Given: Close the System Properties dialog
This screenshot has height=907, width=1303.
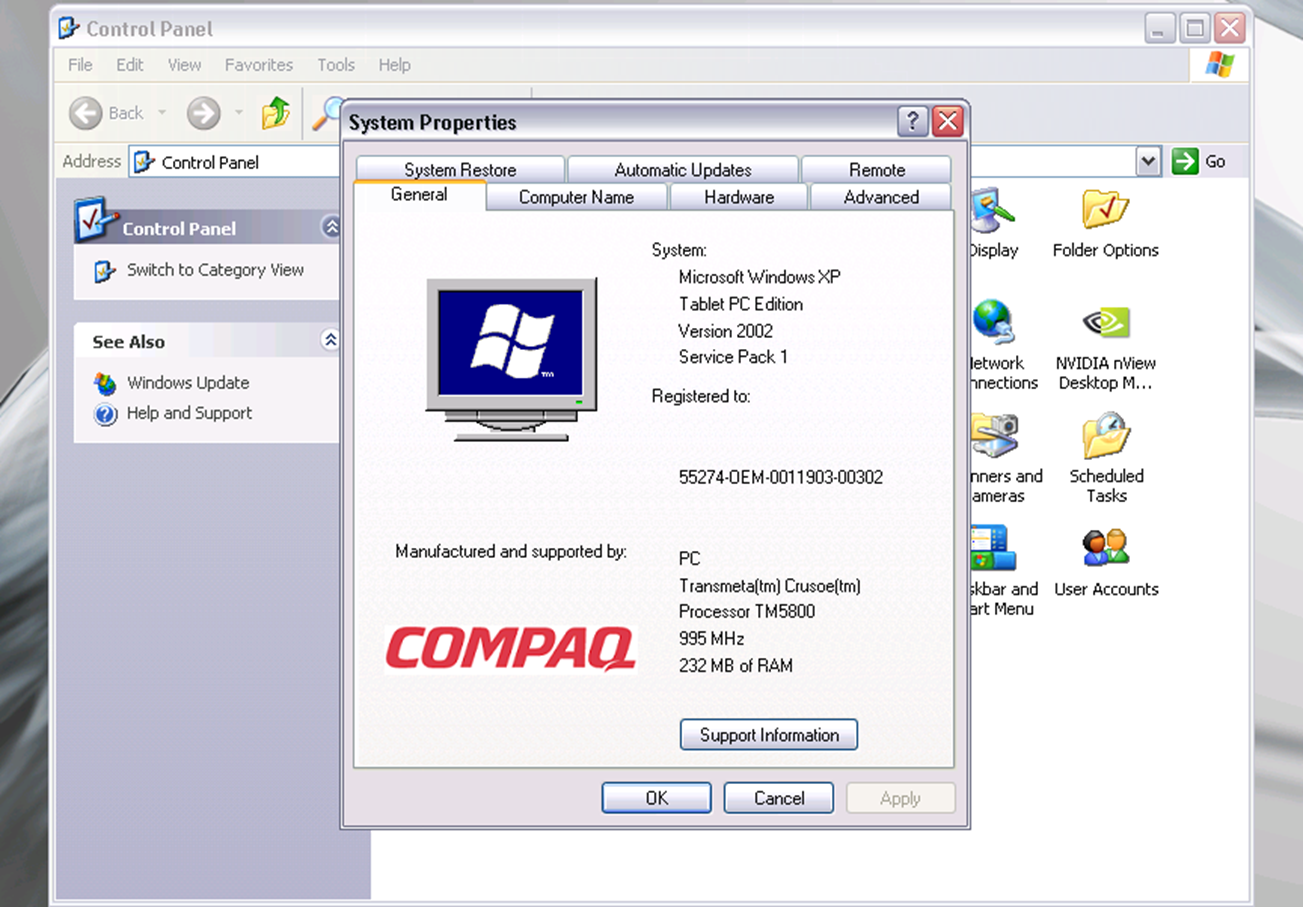Looking at the screenshot, I should pyautogui.click(x=947, y=122).
